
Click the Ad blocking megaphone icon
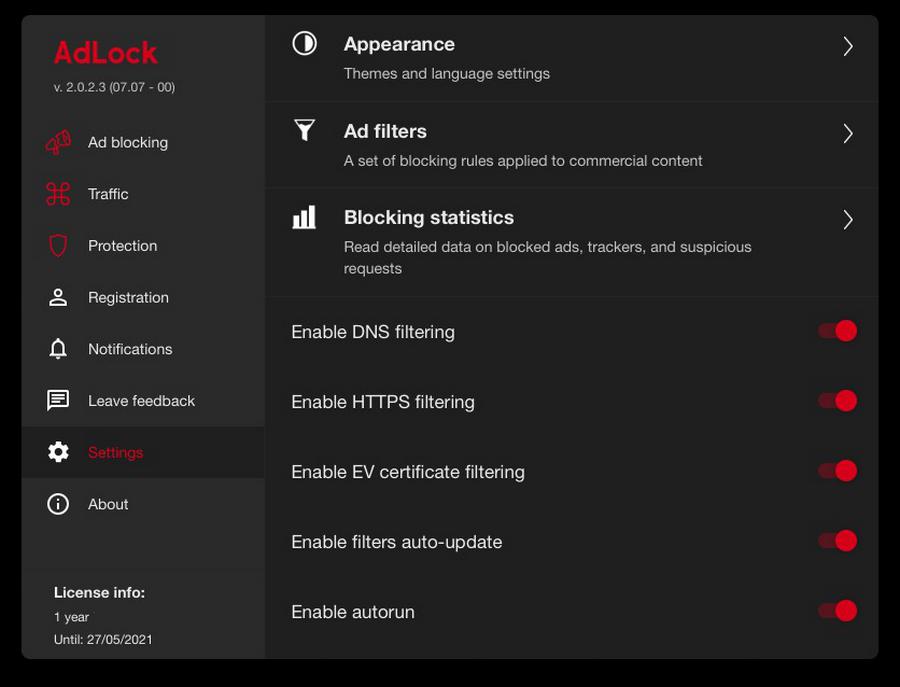(58, 142)
